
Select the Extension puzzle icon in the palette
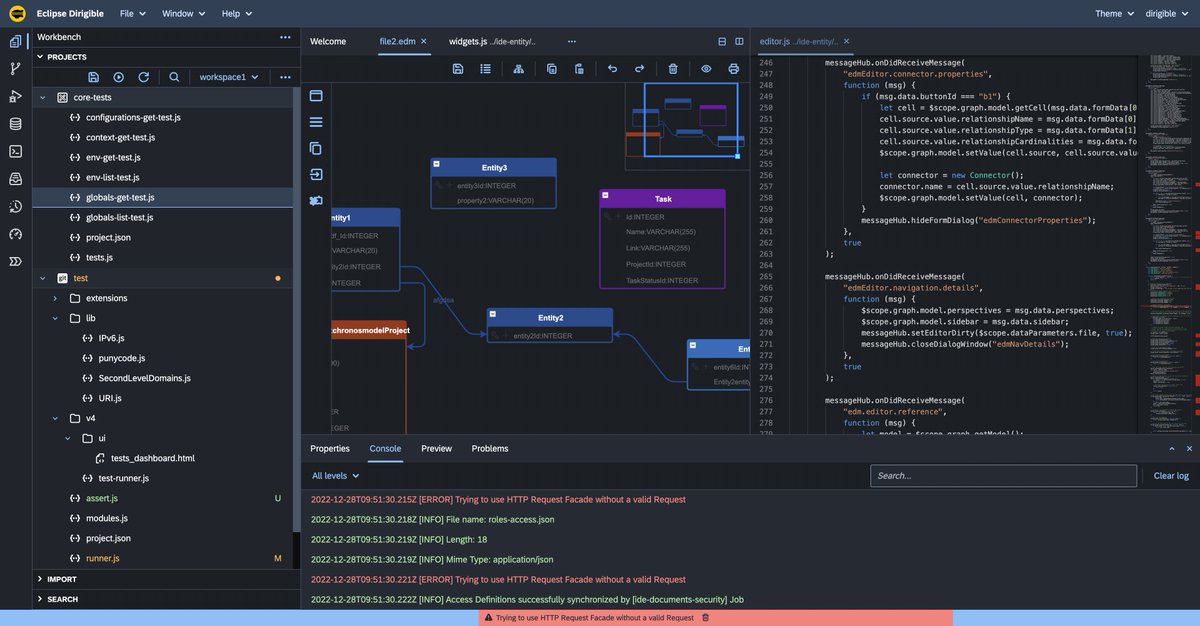click(316, 200)
